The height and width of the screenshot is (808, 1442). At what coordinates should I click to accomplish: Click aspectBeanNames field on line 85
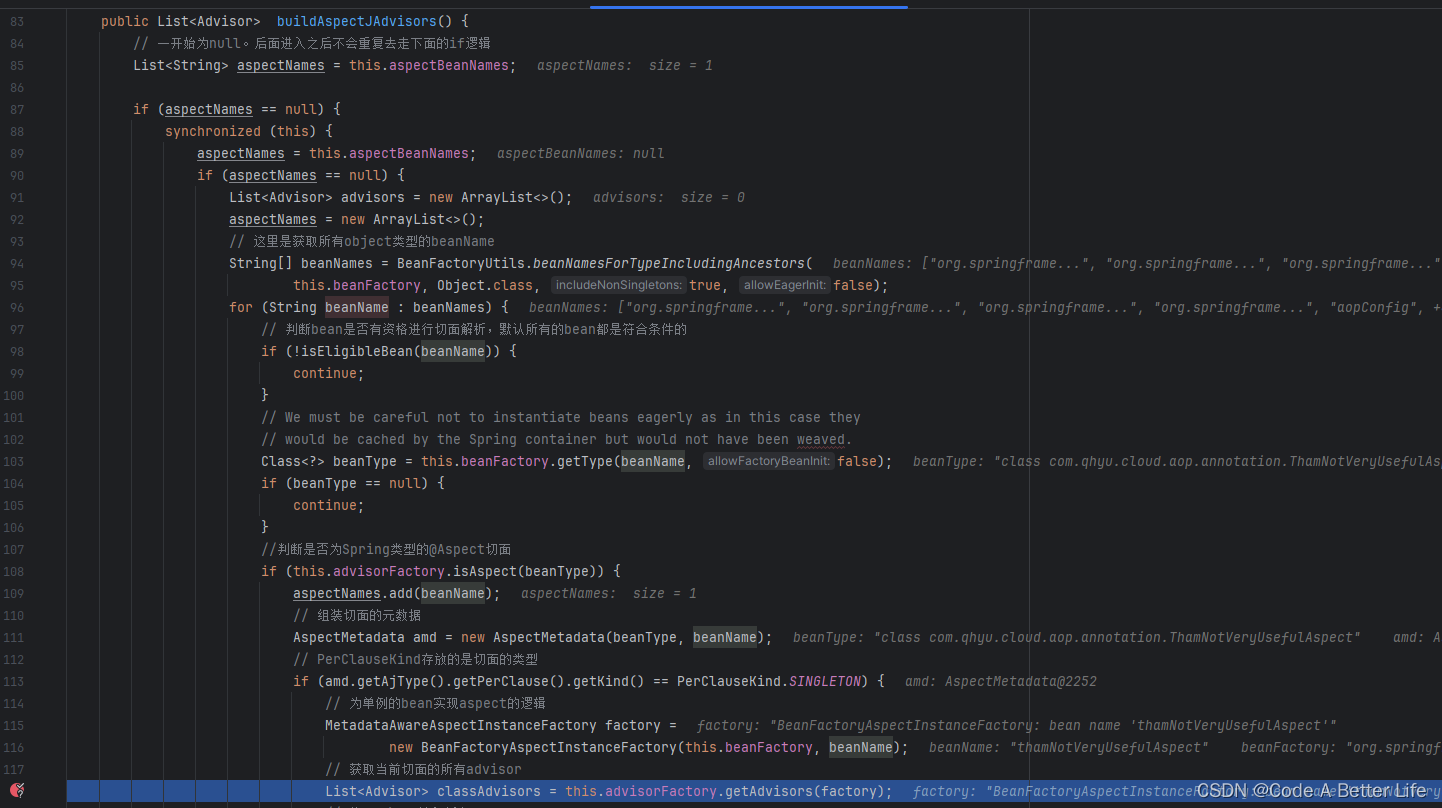449,65
